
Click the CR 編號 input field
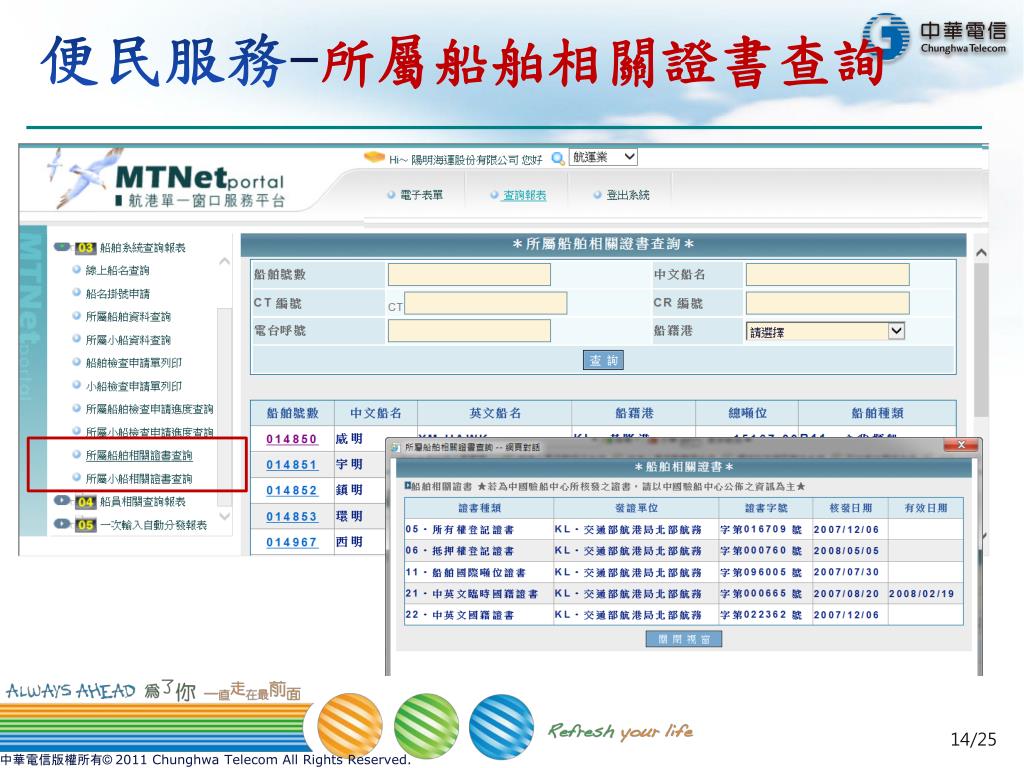[827, 303]
